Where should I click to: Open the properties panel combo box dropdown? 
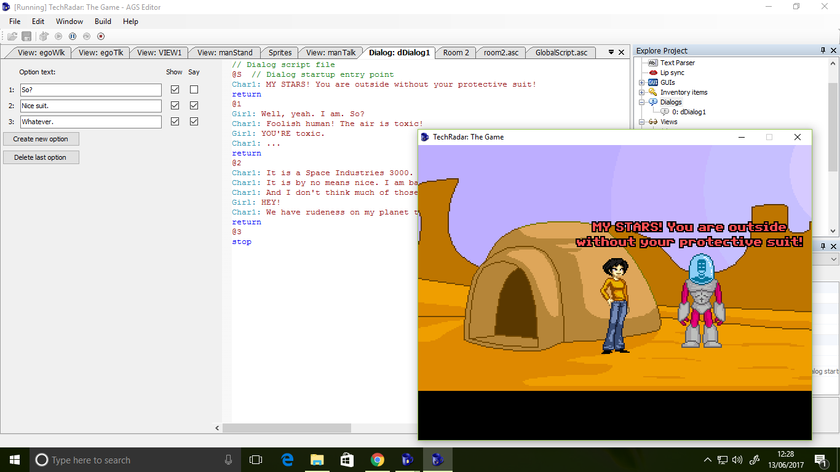pos(834,259)
